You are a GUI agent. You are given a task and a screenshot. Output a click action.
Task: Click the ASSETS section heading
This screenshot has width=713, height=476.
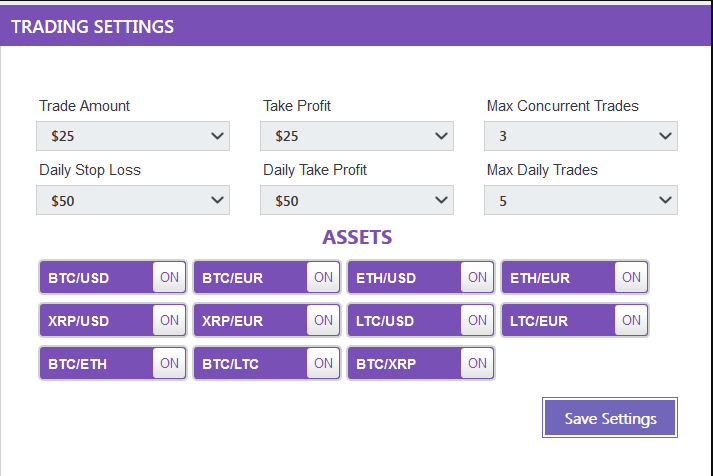coord(356,238)
